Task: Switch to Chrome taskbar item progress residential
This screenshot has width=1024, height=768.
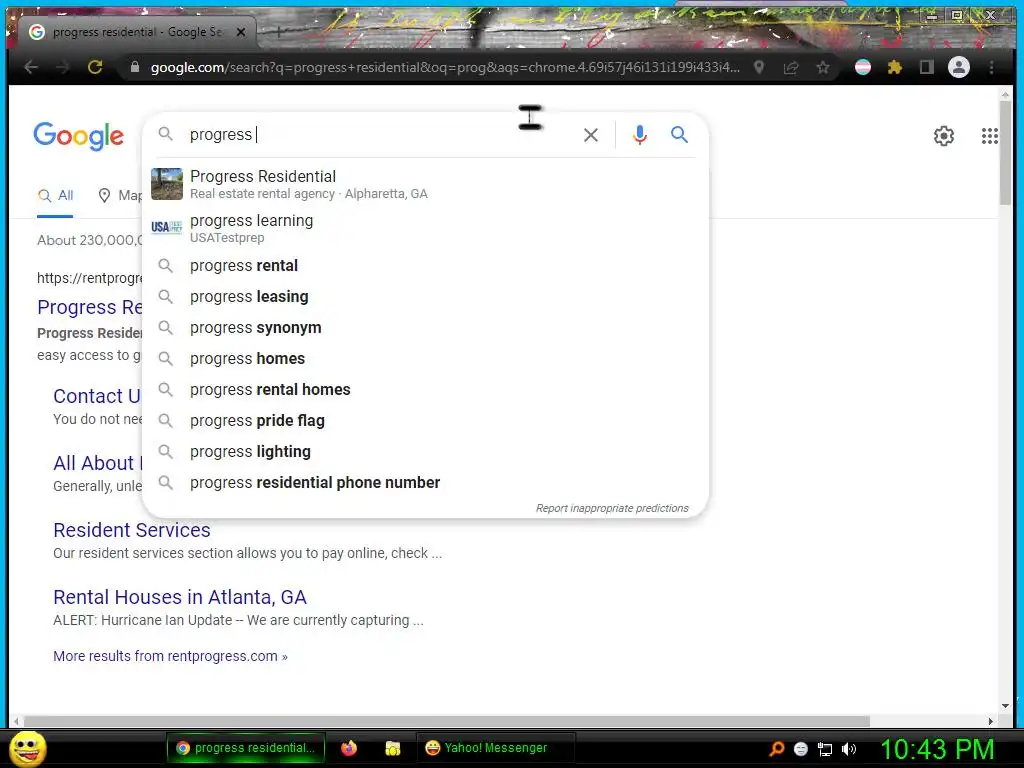Action: click(246, 748)
